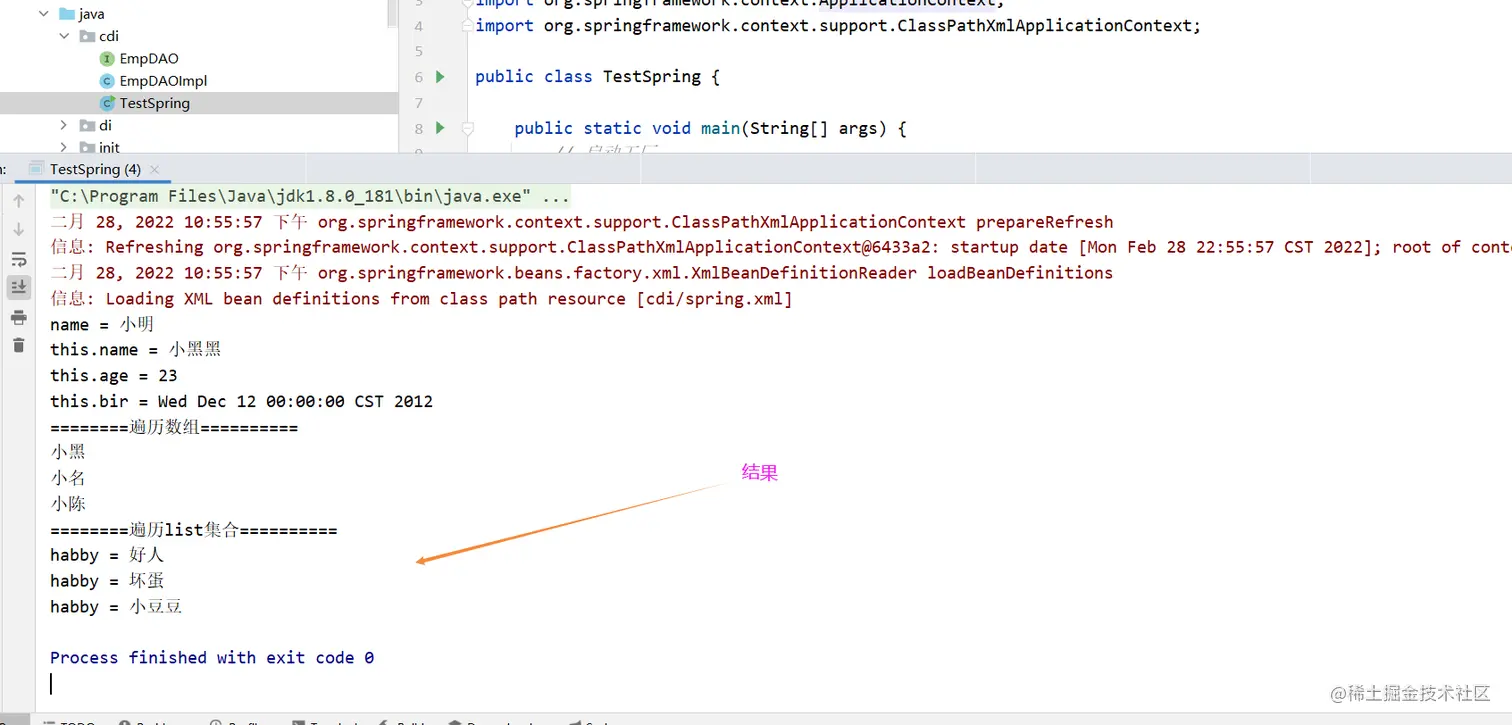The height and width of the screenshot is (725, 1512).
Task: Collapse the cdi package node
Action: [x=64, y=36]
